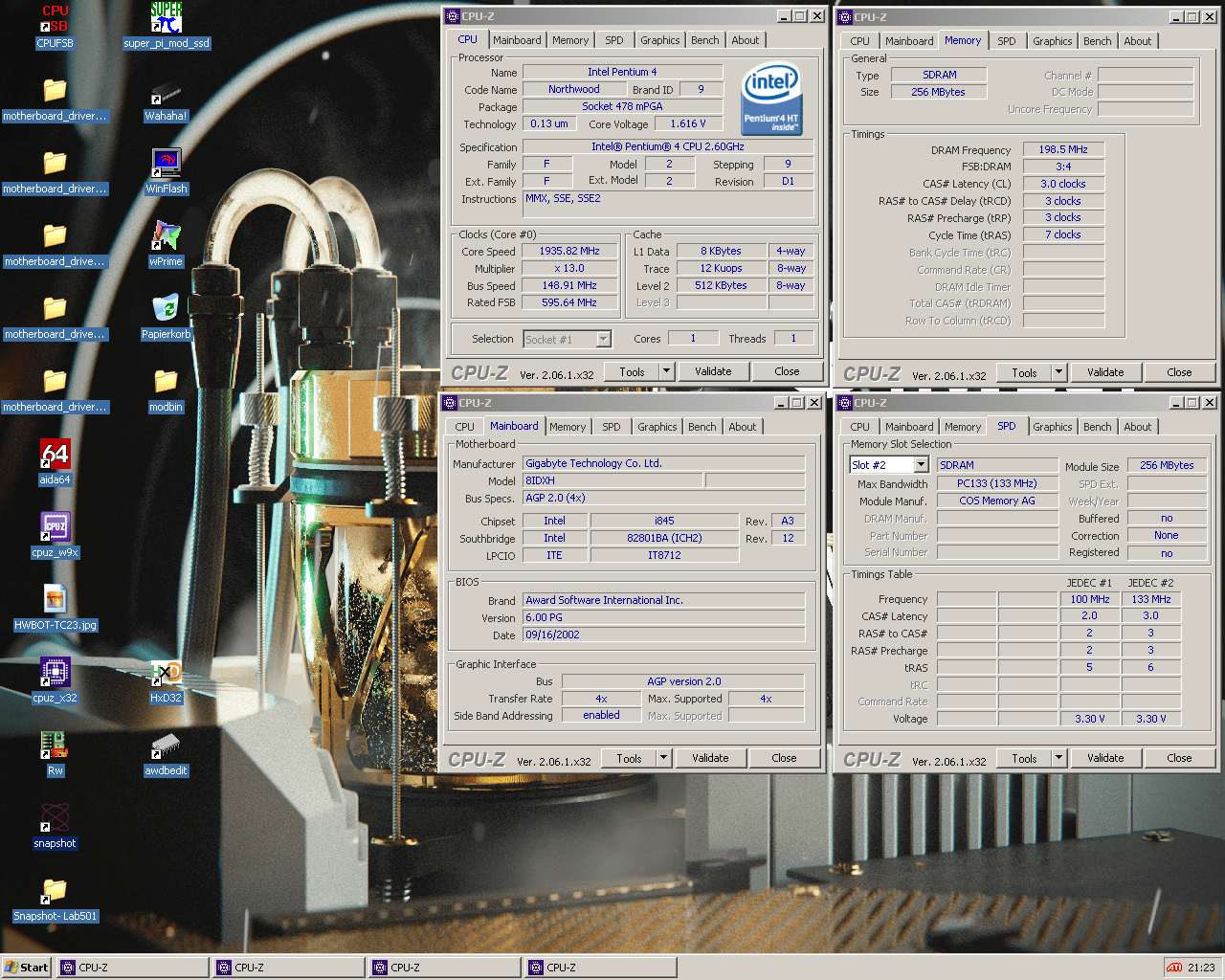Click Core Speed value 1935.82 MHz
The height and width of the screenshot is (980, 1225).
coord(569,251)
